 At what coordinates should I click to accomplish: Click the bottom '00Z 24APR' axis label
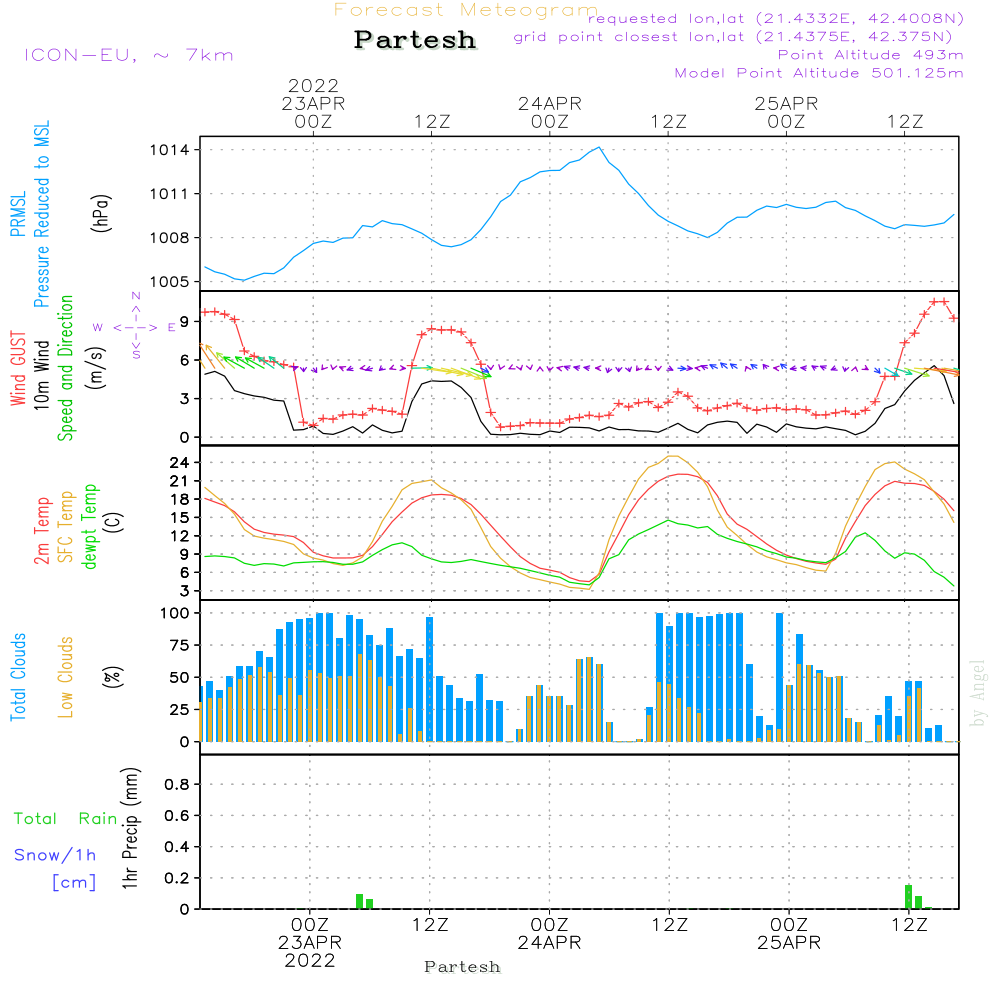click(549, 934)
